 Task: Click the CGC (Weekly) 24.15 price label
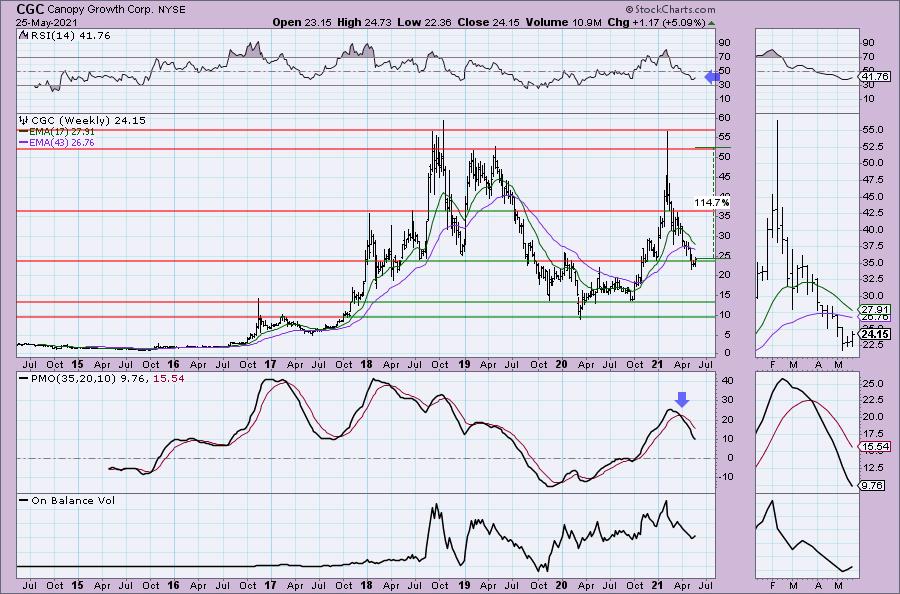tap(88, 121)
